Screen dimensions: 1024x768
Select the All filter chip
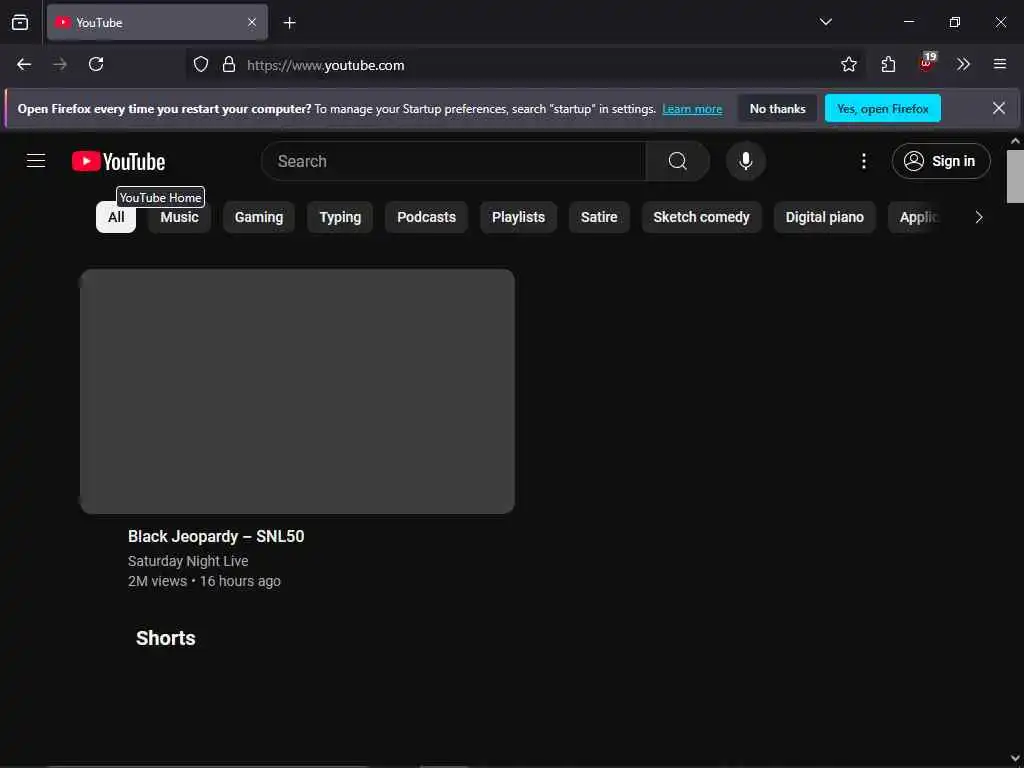[x=116, y=217]
